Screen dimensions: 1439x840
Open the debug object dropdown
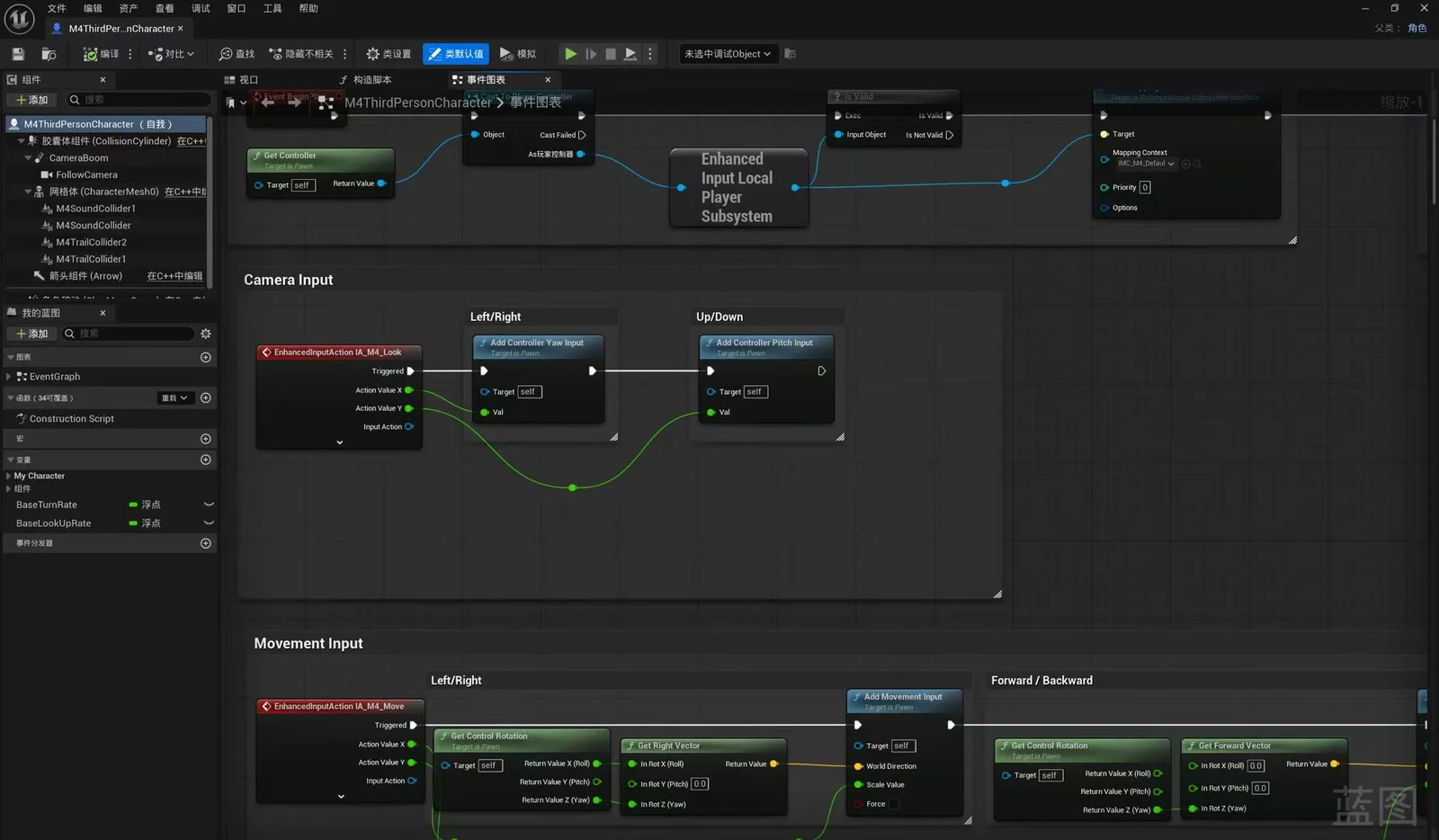(728, 54)
